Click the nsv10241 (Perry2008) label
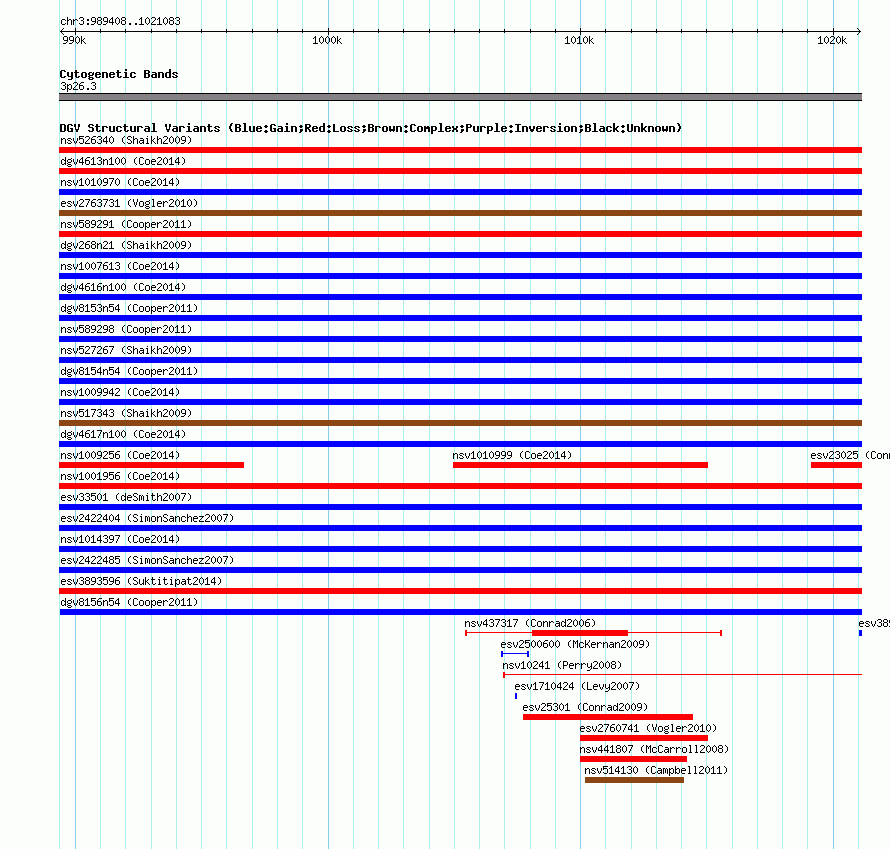This screenshot has width=890, height=849. [x=562, y=665]
